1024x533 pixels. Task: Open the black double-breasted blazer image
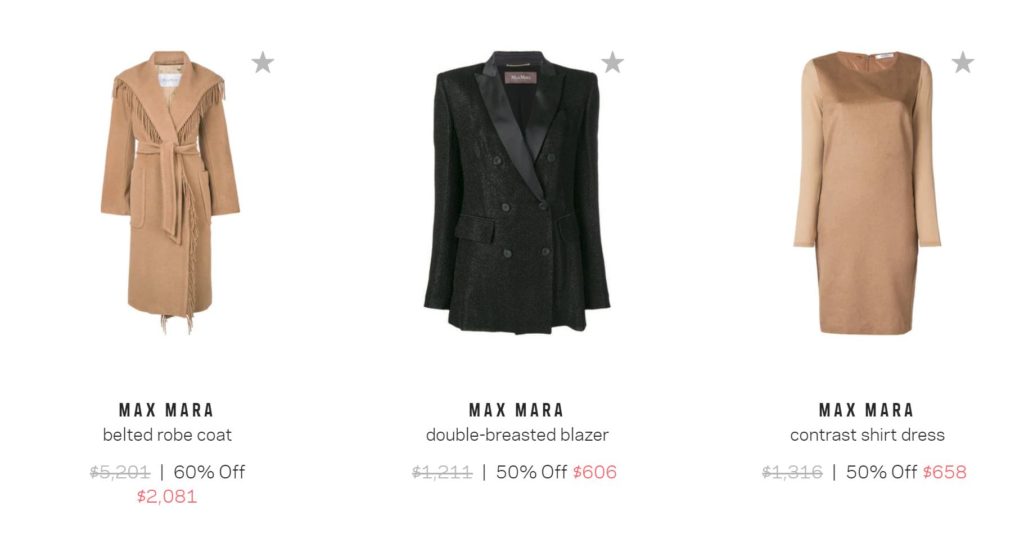517,192
